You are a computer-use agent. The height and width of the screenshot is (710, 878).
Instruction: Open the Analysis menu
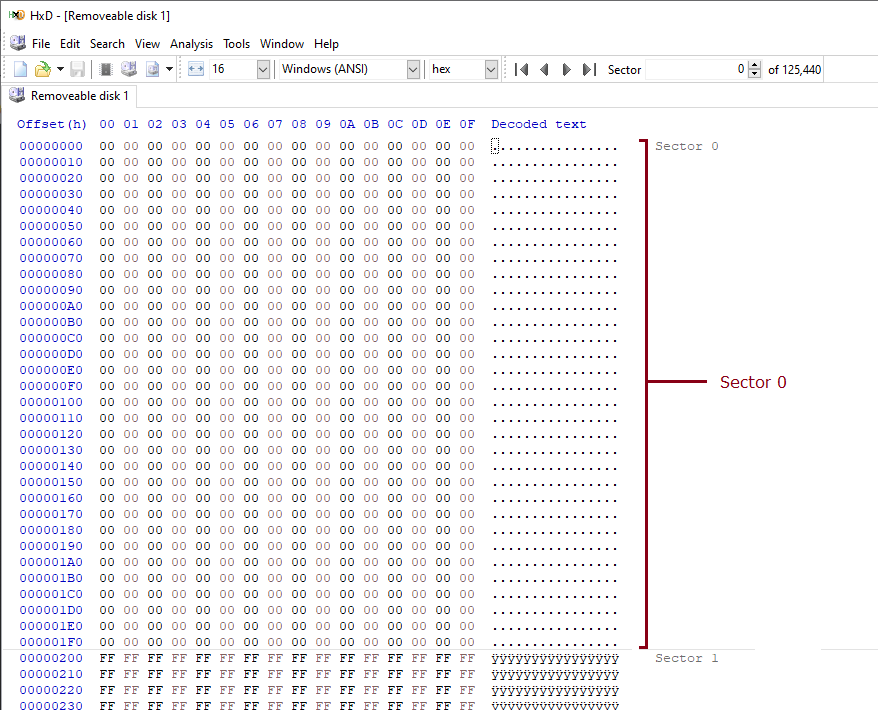coord(191,44)
